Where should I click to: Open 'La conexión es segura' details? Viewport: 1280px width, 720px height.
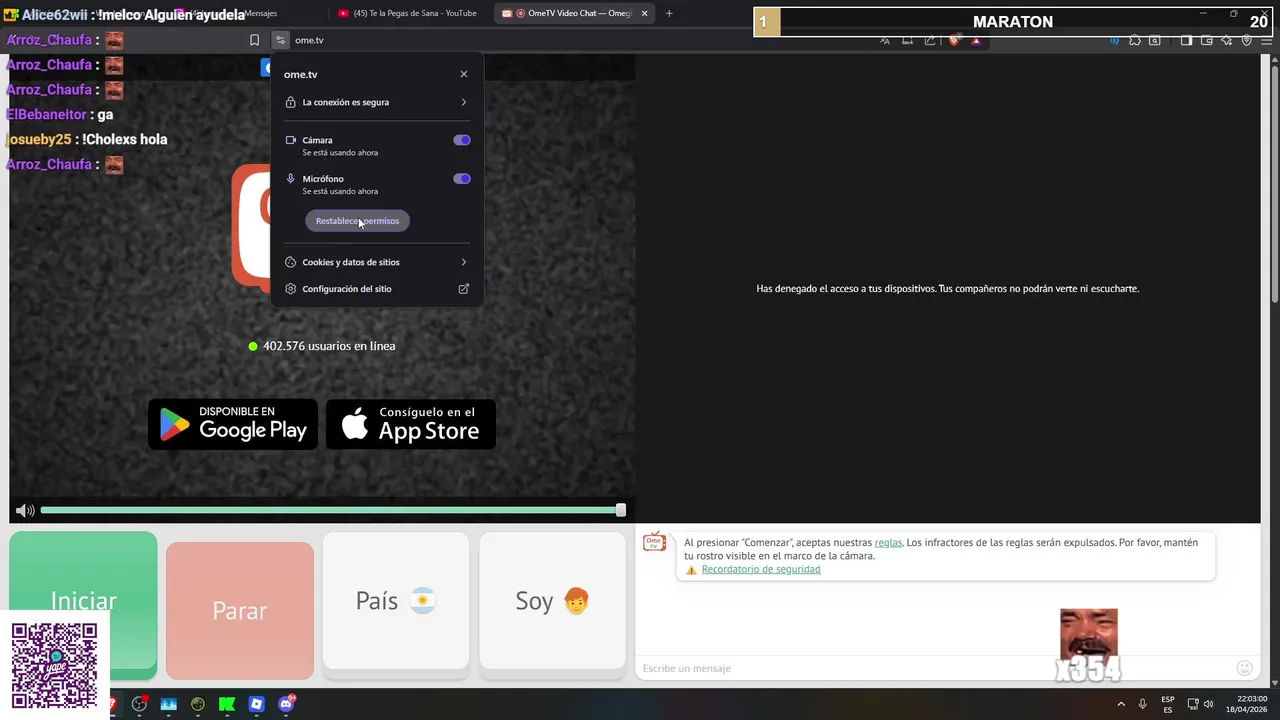377,102
